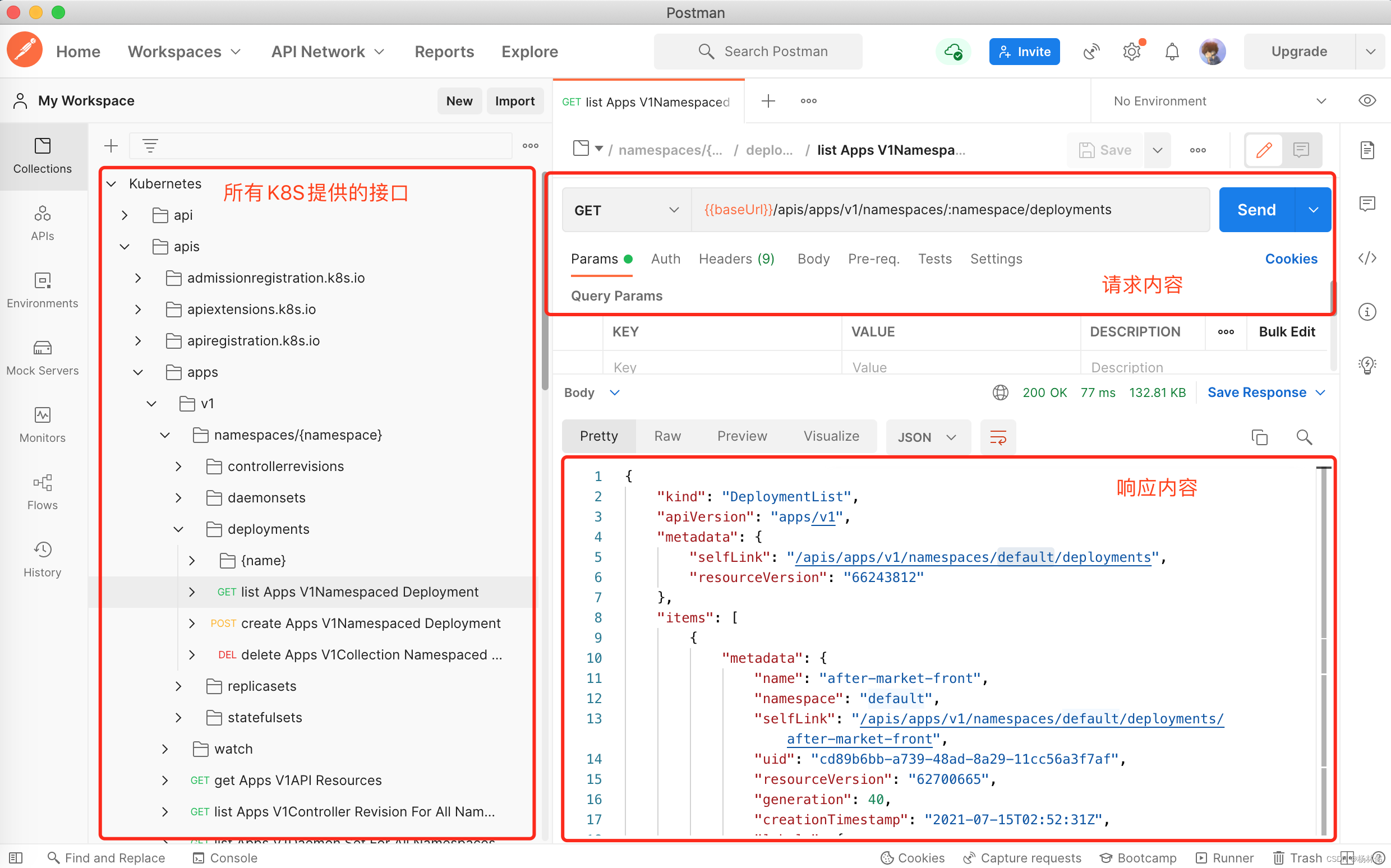Open the Mock Servers panel
The height and width of the screenshot is (868, 1391).
point(43,358)
